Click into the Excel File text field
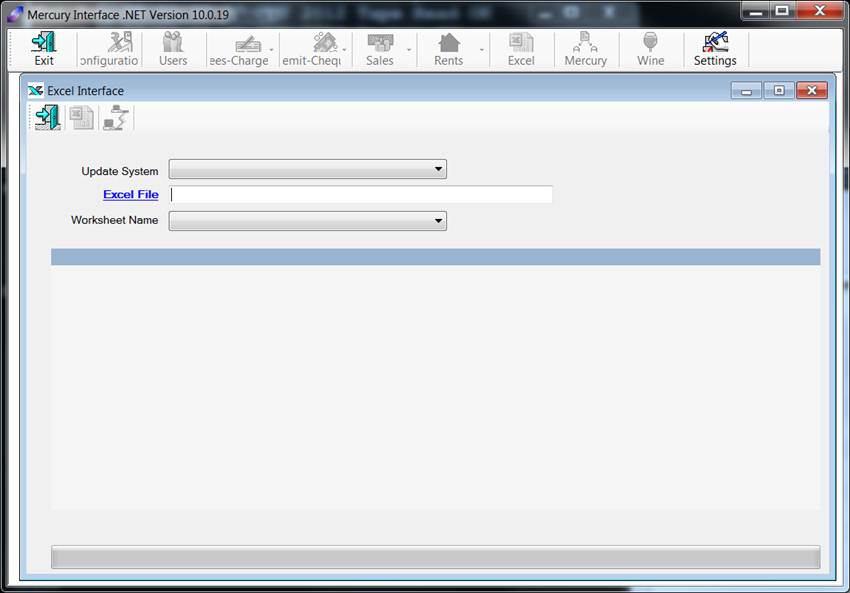Screen dimensions: 850x593 point(361,195)
